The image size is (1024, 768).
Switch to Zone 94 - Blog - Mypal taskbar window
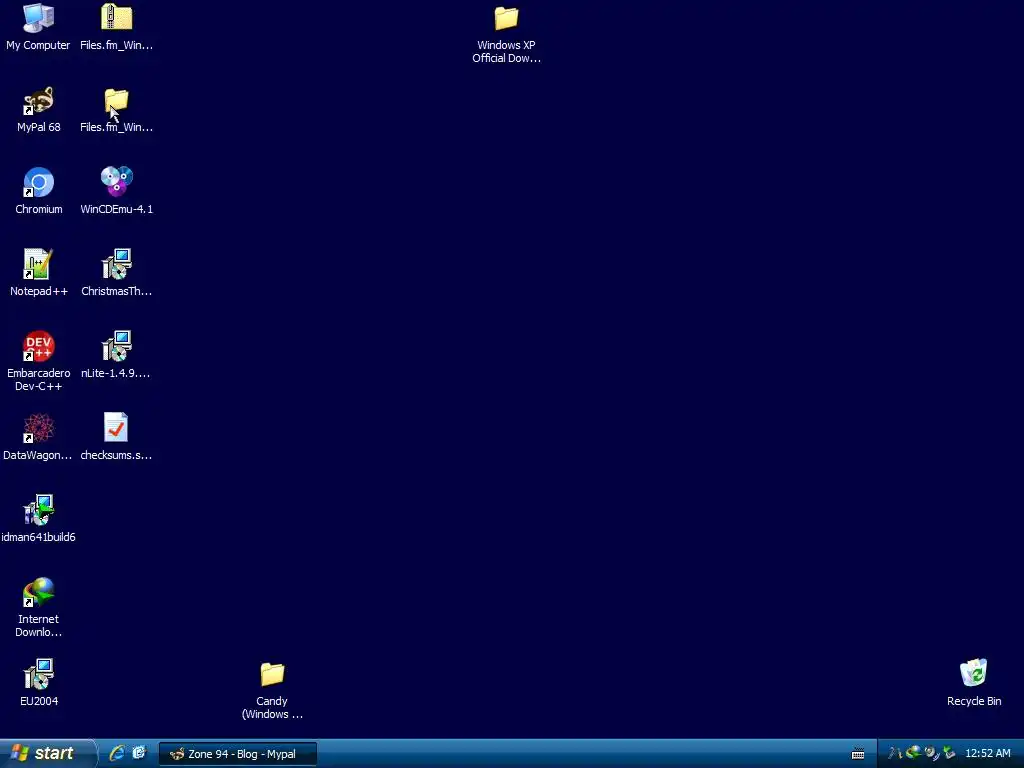238,754
